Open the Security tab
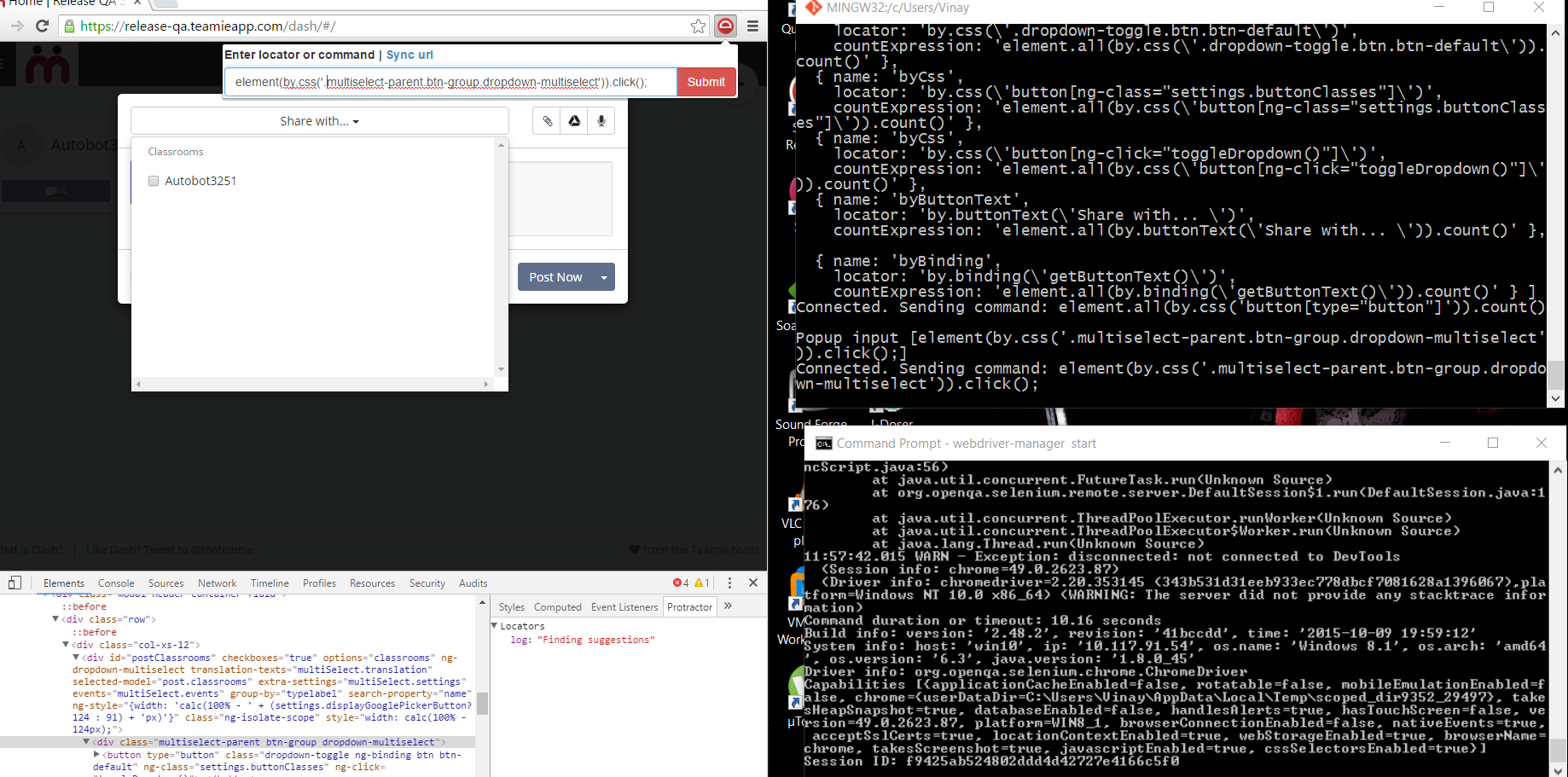 [427, 583]
